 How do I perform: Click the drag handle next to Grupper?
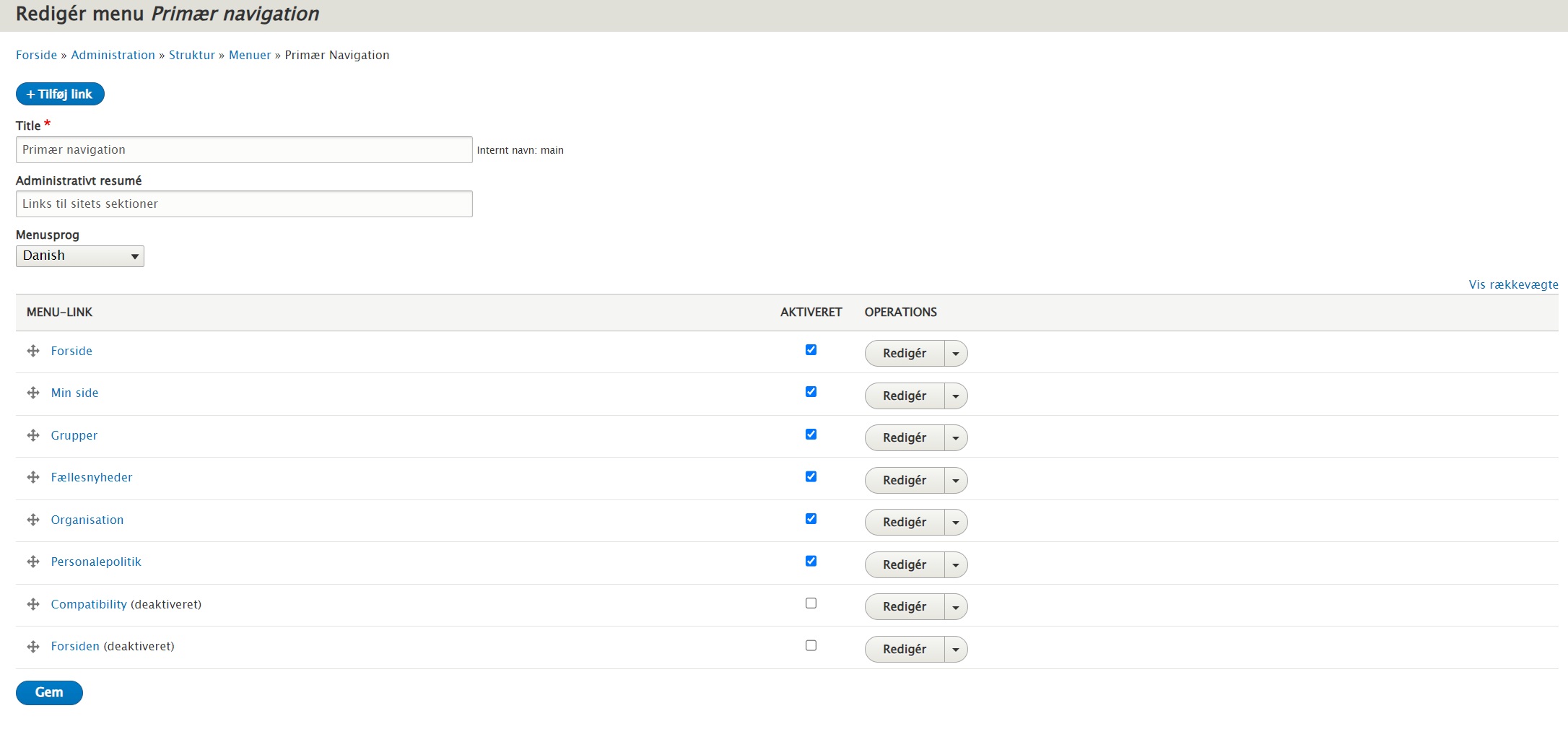[33, 435]
